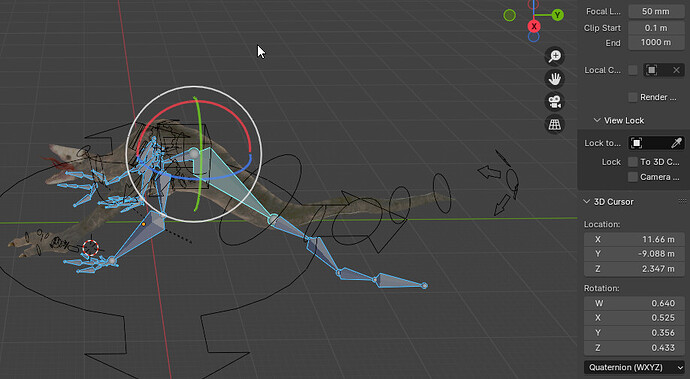Click the negative Y axis gizmo circle
Screen dimensions: 690x379
pyautogui.click(x=510, y=15)
